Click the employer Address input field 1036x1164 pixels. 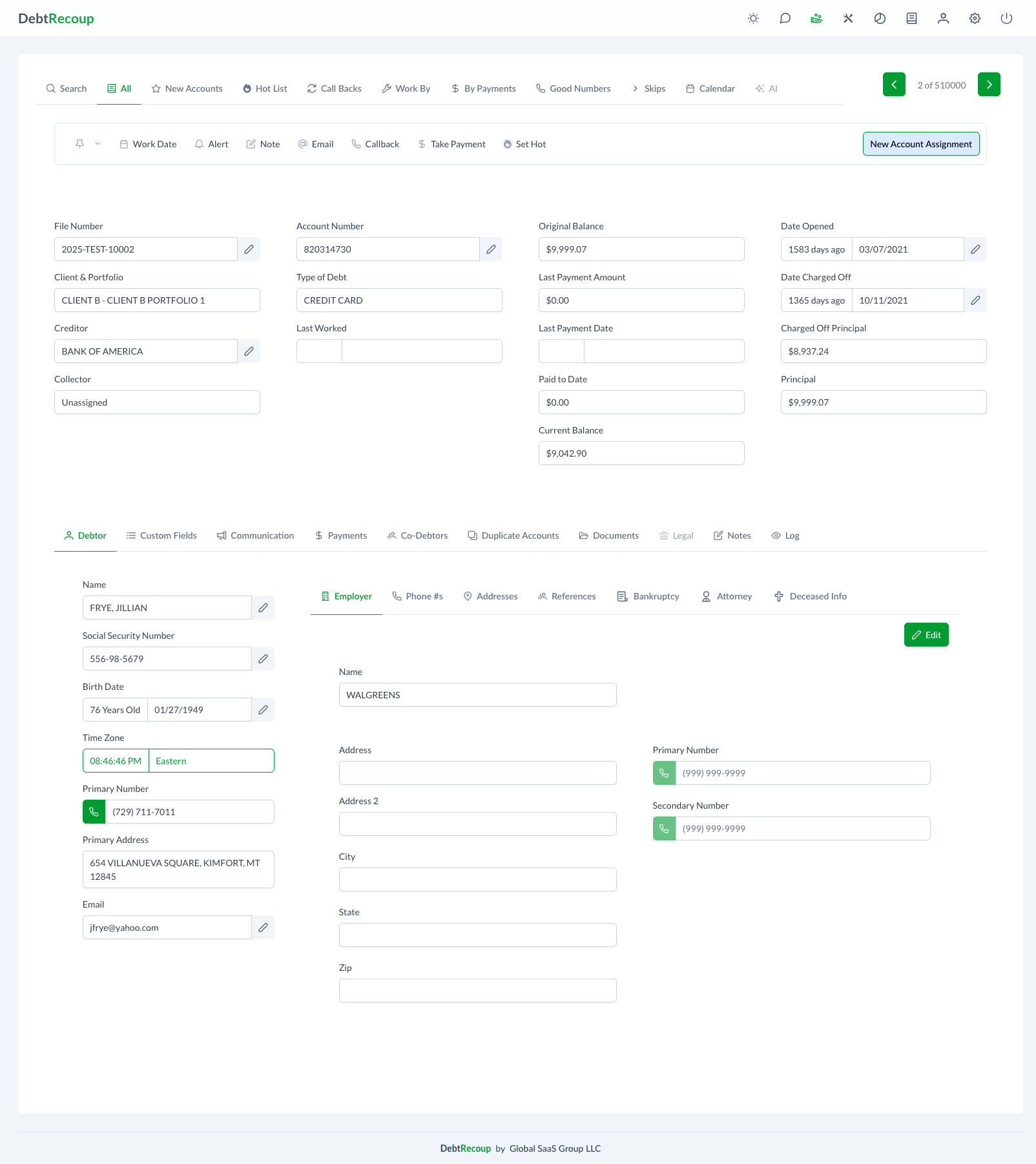(477, 773)
